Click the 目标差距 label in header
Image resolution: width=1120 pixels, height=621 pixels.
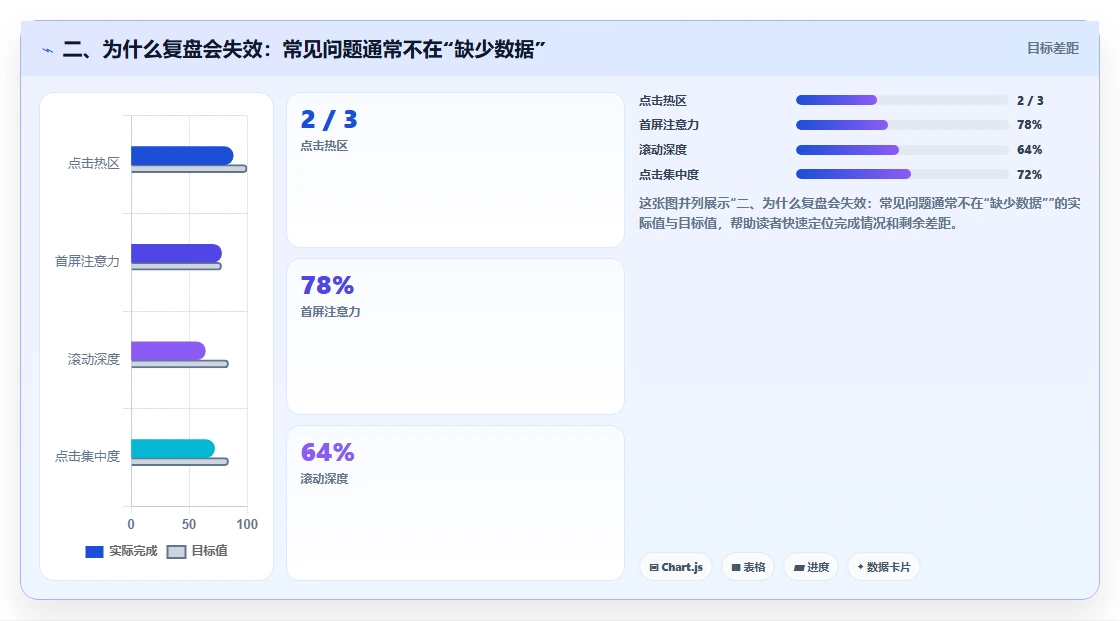click(1053, 48)
